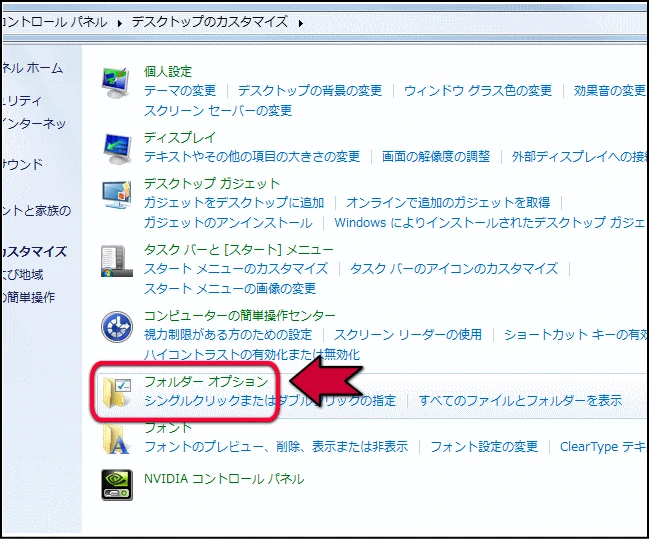Click スクリーン リーダーの使用 link

(408, 334)
